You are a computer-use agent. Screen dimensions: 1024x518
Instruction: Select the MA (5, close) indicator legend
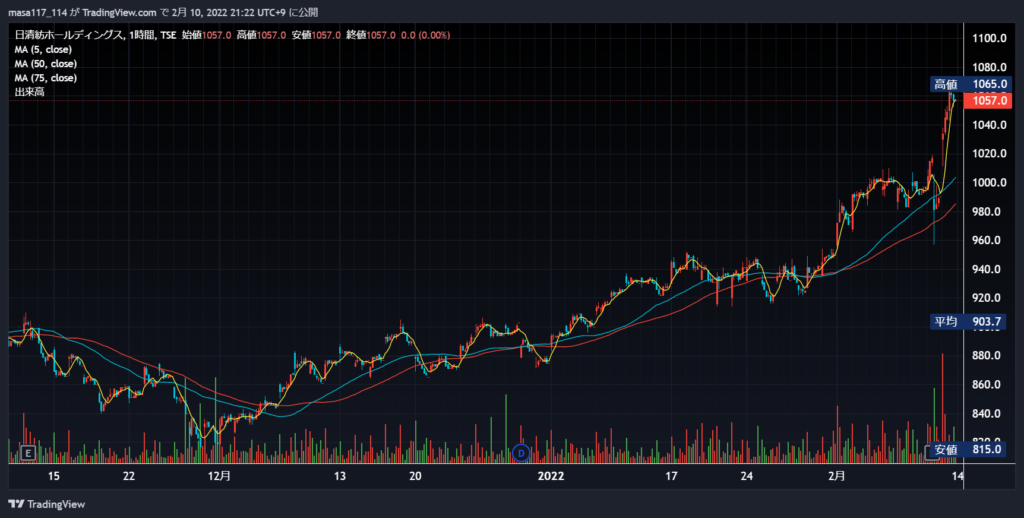(x=43, y=50)
